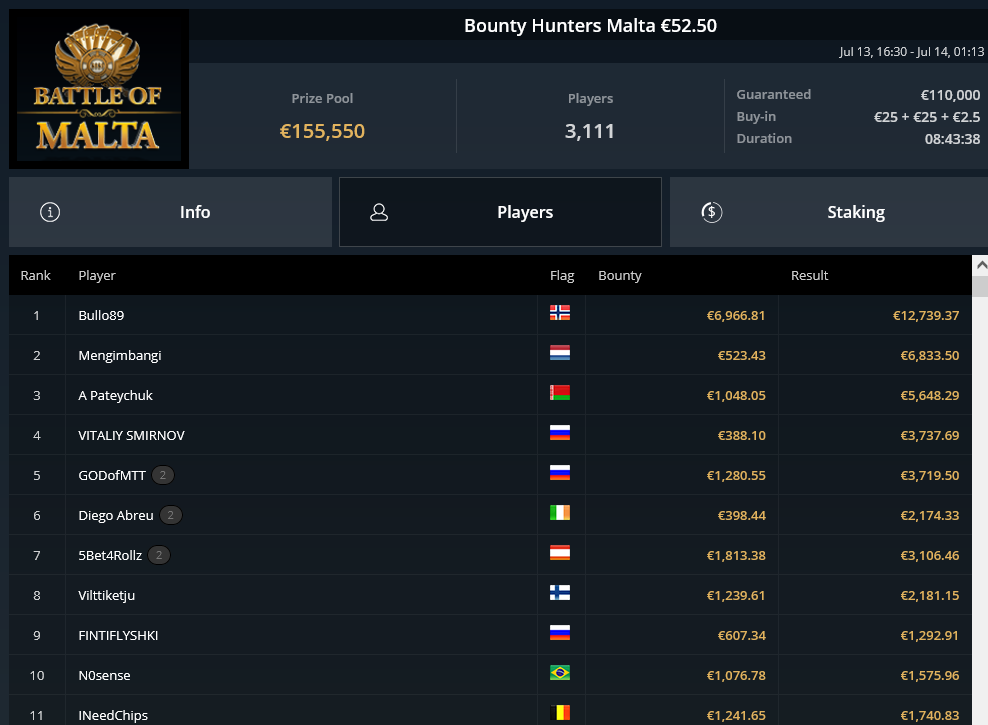Click Vilttiketju's Finland flag icon

560,593
